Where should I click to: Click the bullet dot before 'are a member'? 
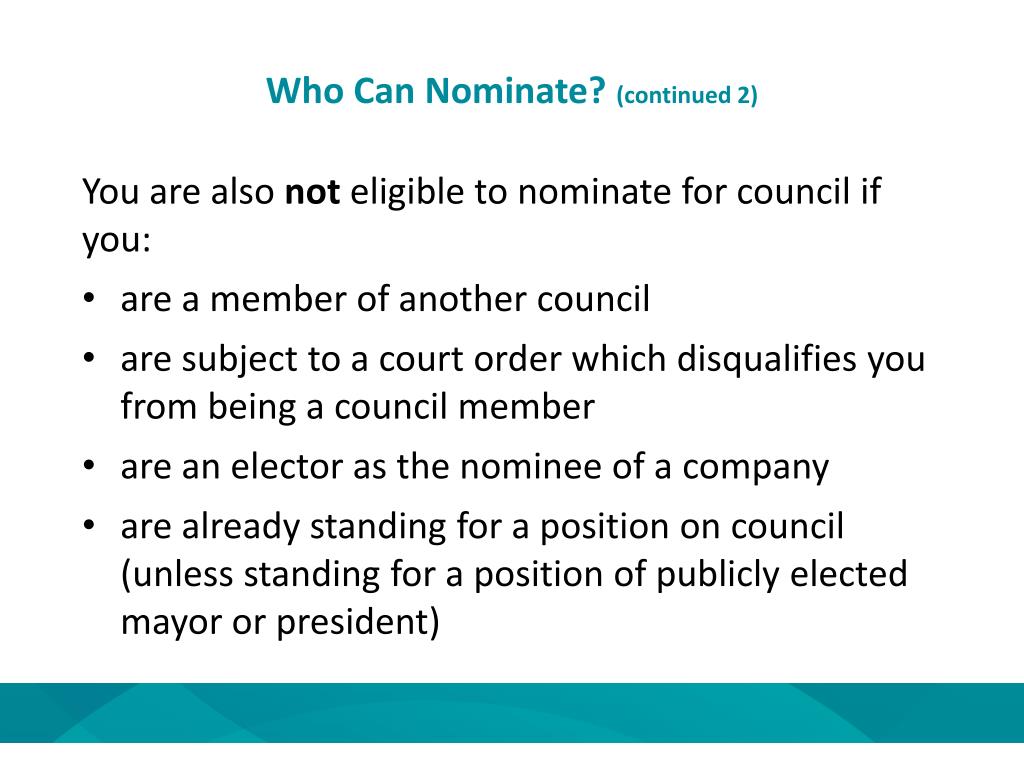click(89, 298)
